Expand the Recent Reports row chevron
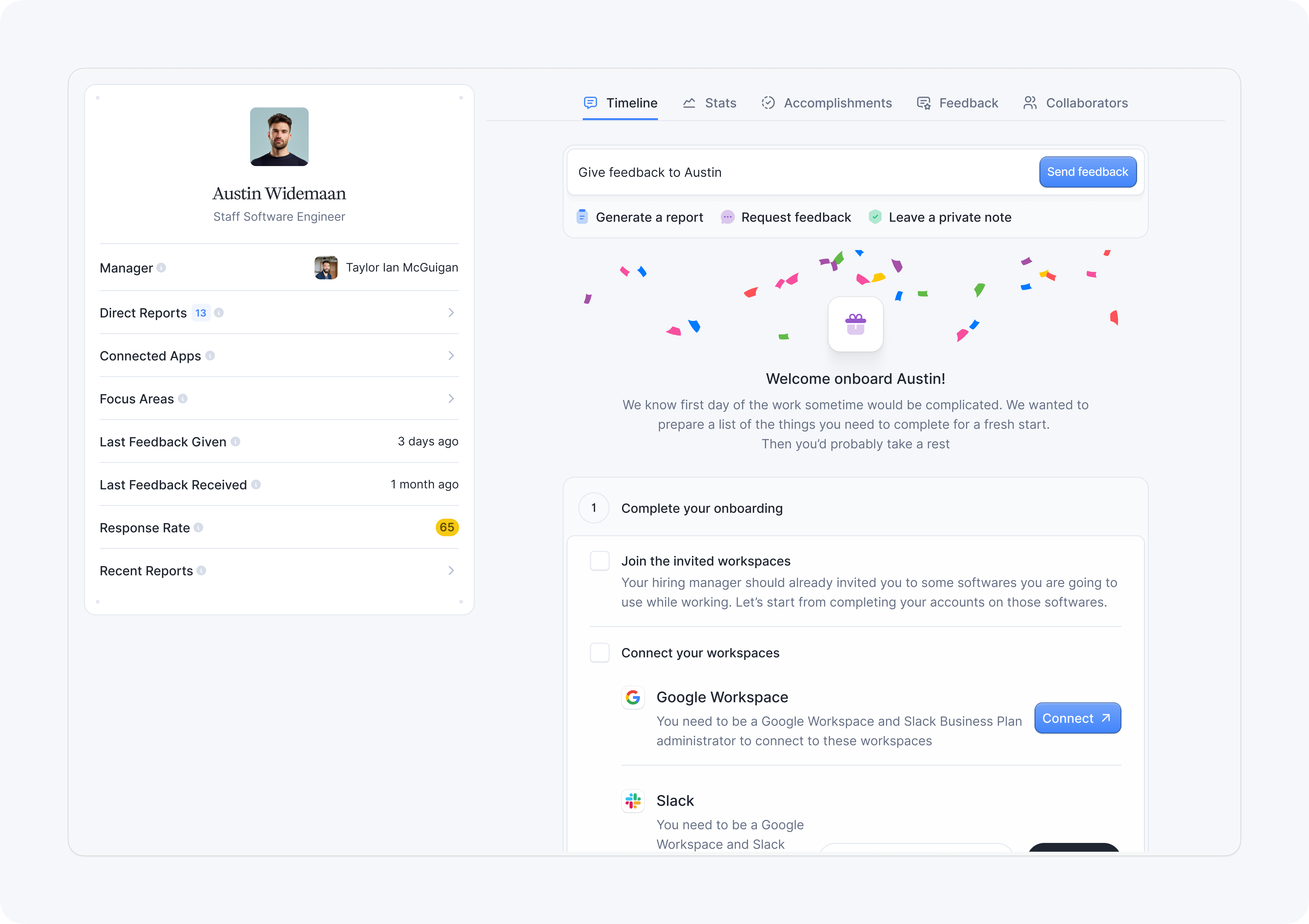 pos(451,571)
